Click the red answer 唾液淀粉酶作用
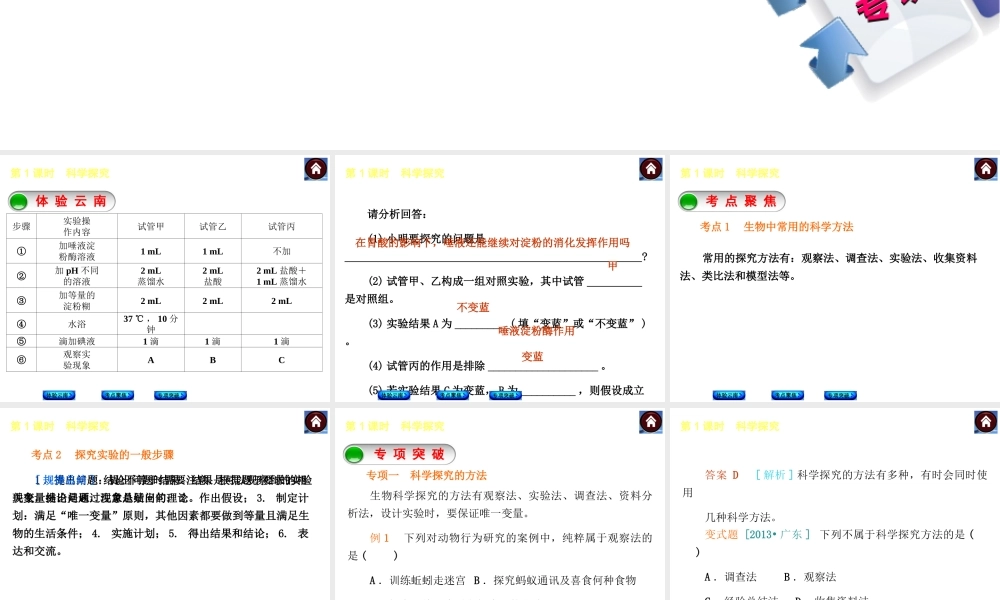 point(536,331)
